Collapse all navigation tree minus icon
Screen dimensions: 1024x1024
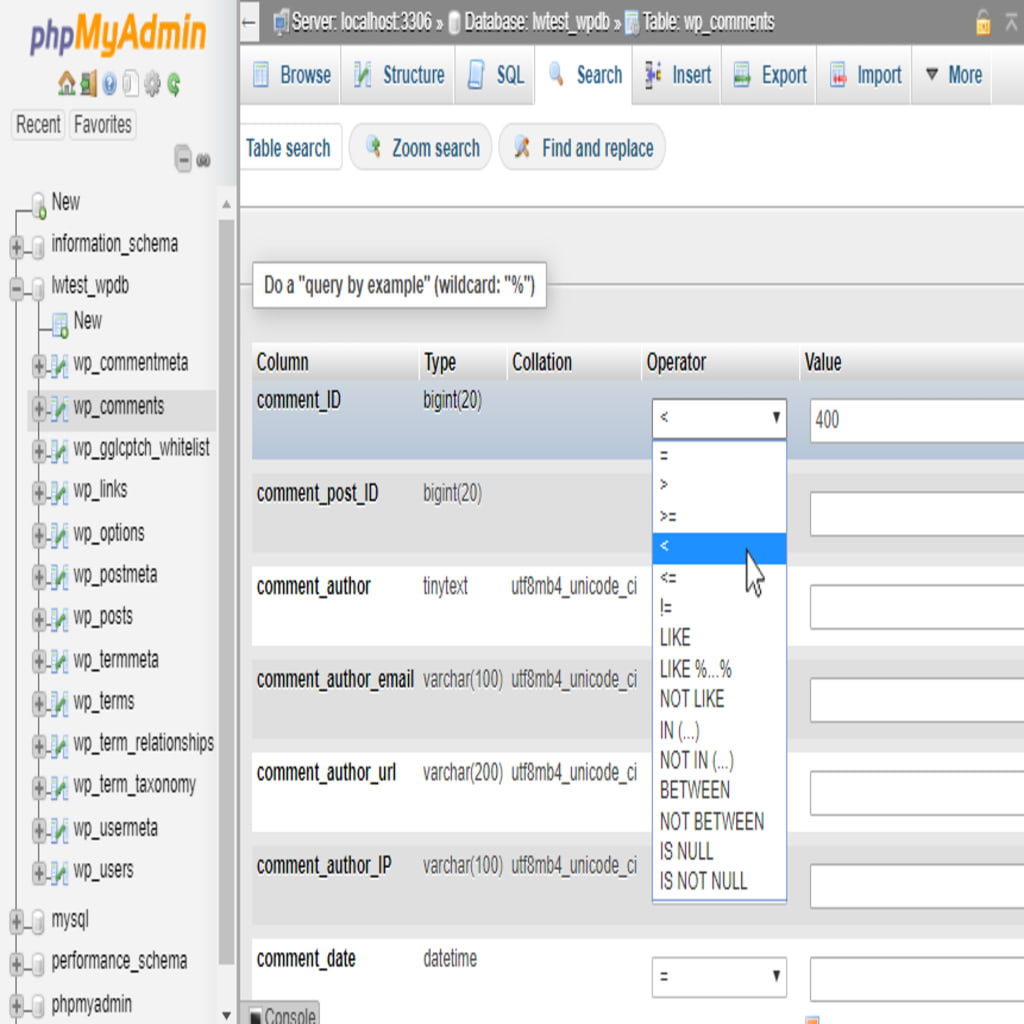point(184,159)
